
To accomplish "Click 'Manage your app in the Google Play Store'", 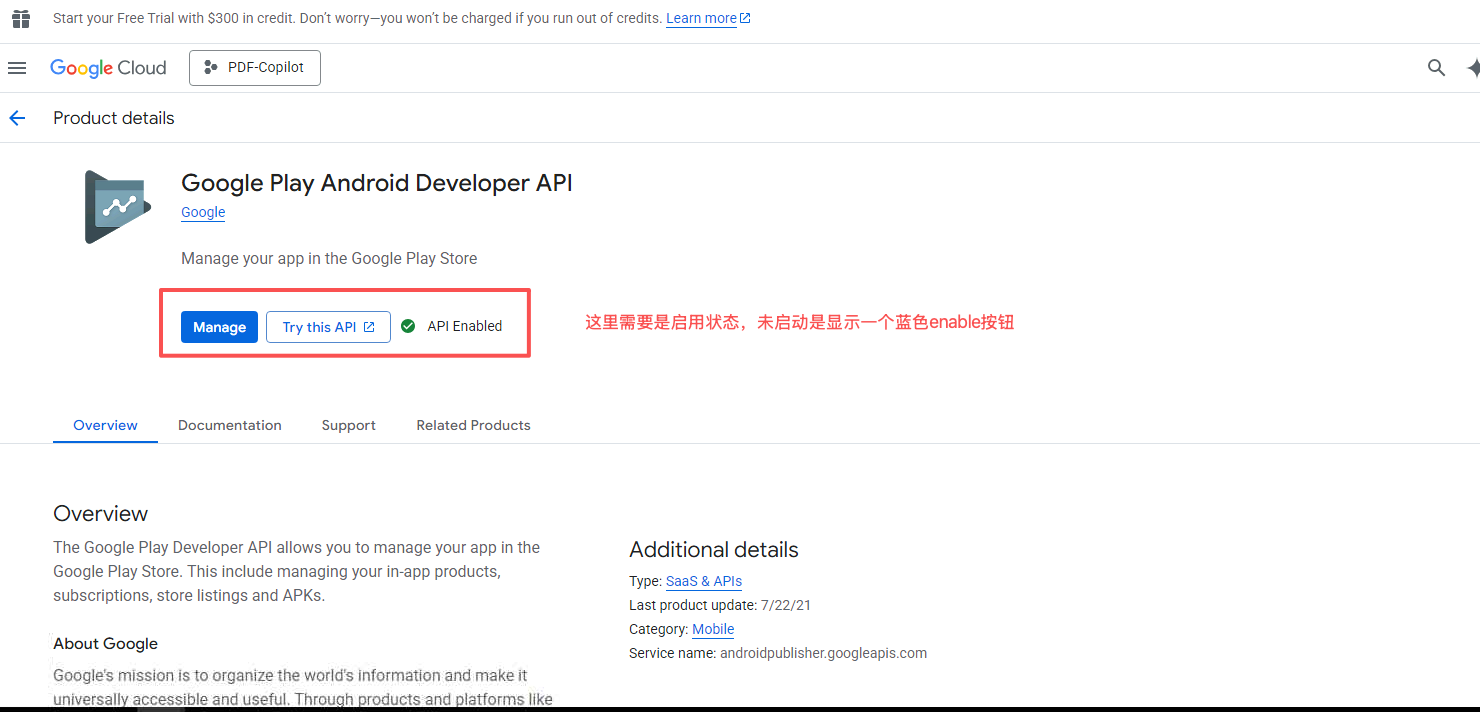I will click(329, 258).
